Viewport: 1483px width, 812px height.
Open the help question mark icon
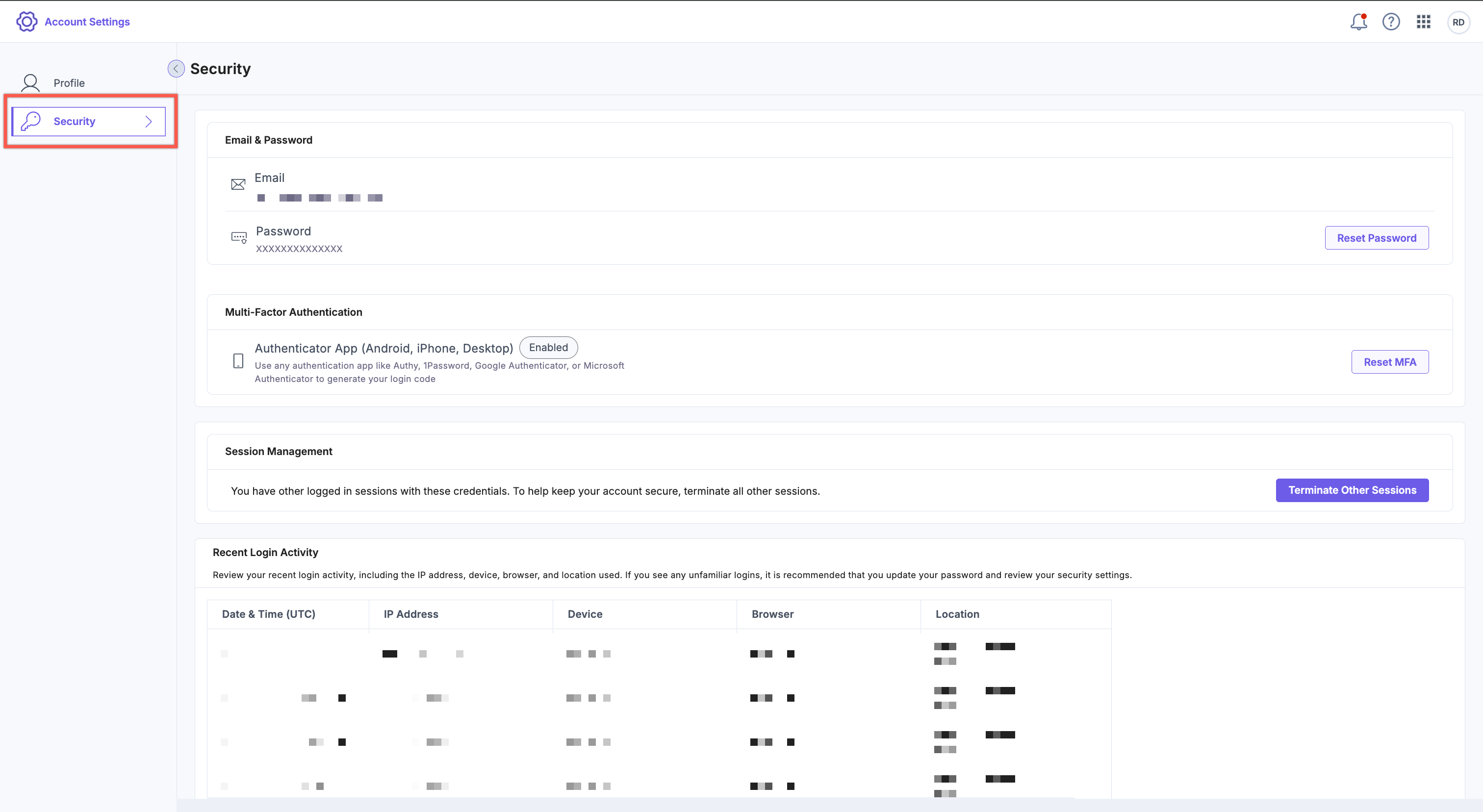(x=1391, y=22)
